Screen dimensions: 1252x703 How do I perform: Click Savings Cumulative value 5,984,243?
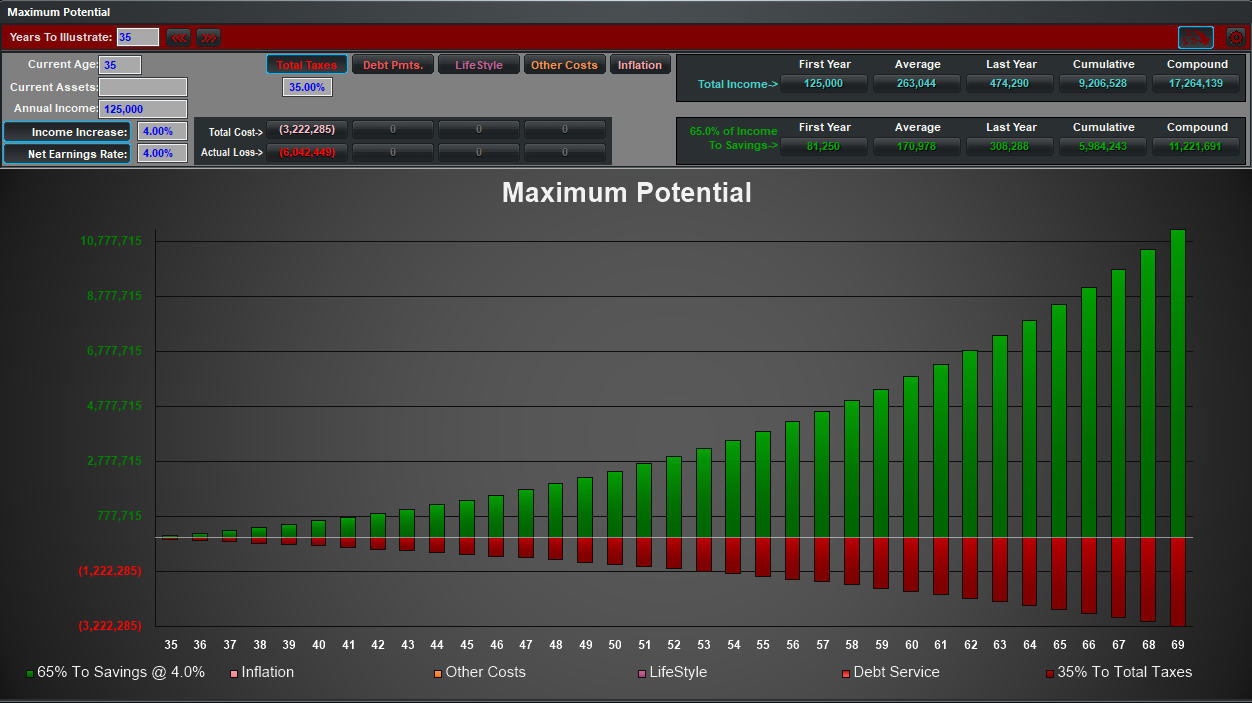coord(1103,146)
